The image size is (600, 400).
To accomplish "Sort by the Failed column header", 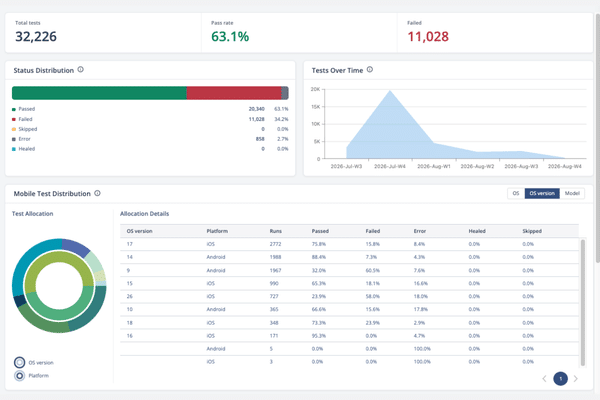I will pos(372,231).
